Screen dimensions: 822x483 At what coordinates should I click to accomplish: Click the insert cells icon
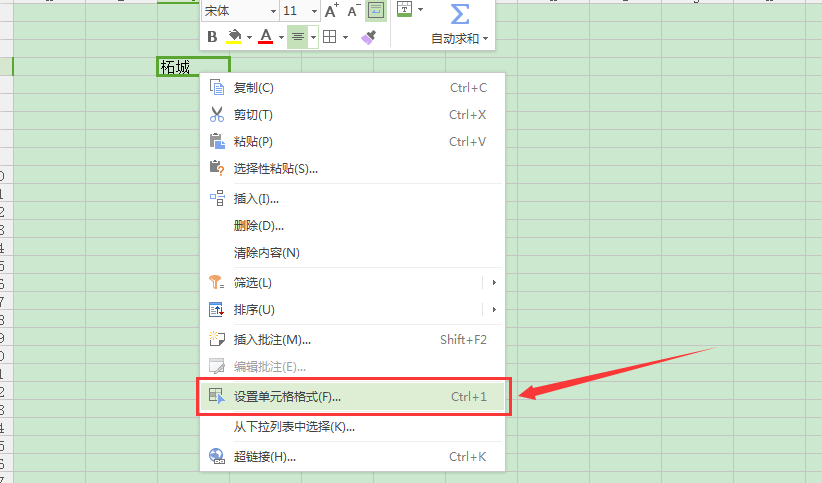tap(217, 198)
